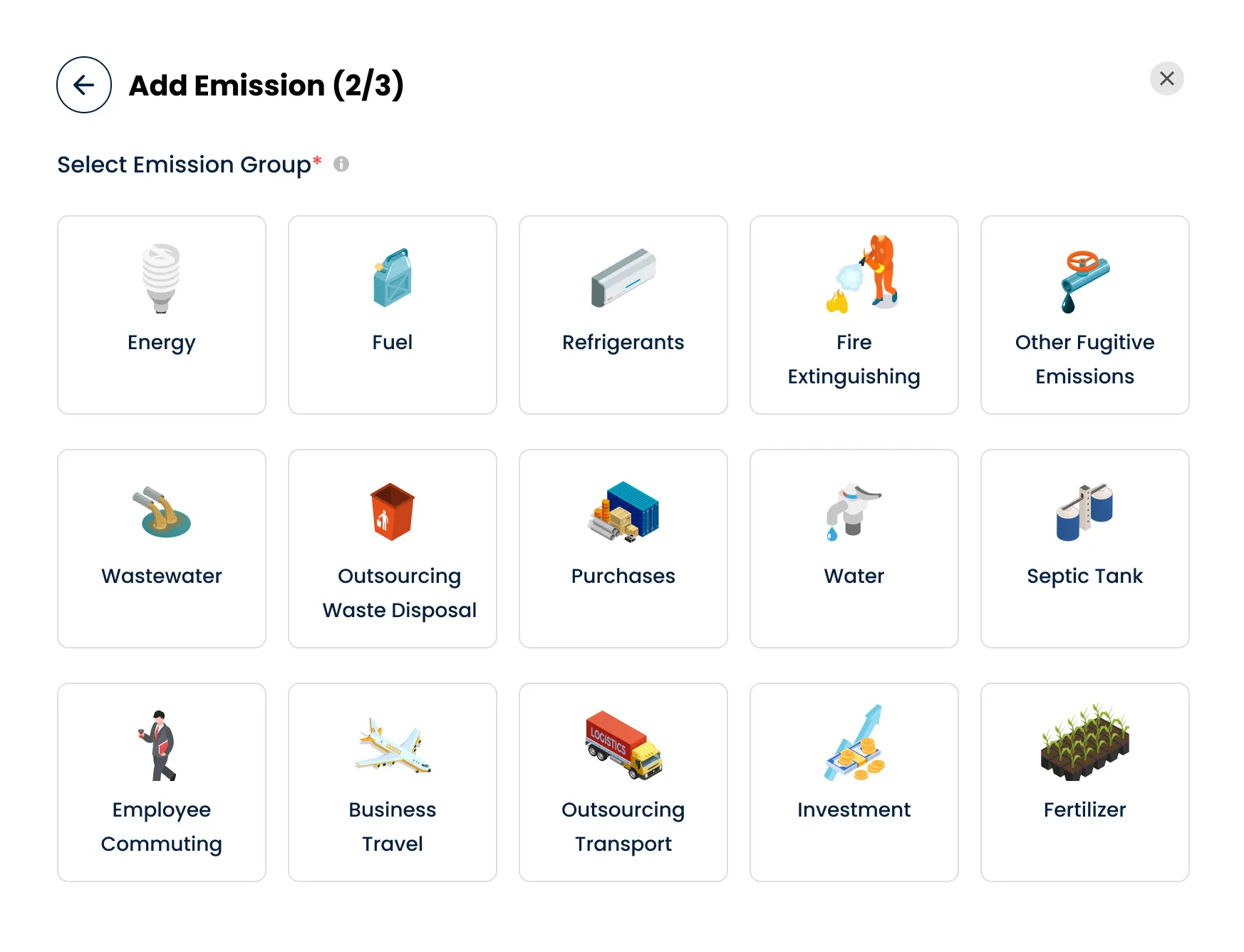Screen dimensions: 1244x952
Task: Choose the Septic Tank card
Action: point(1084,548)
